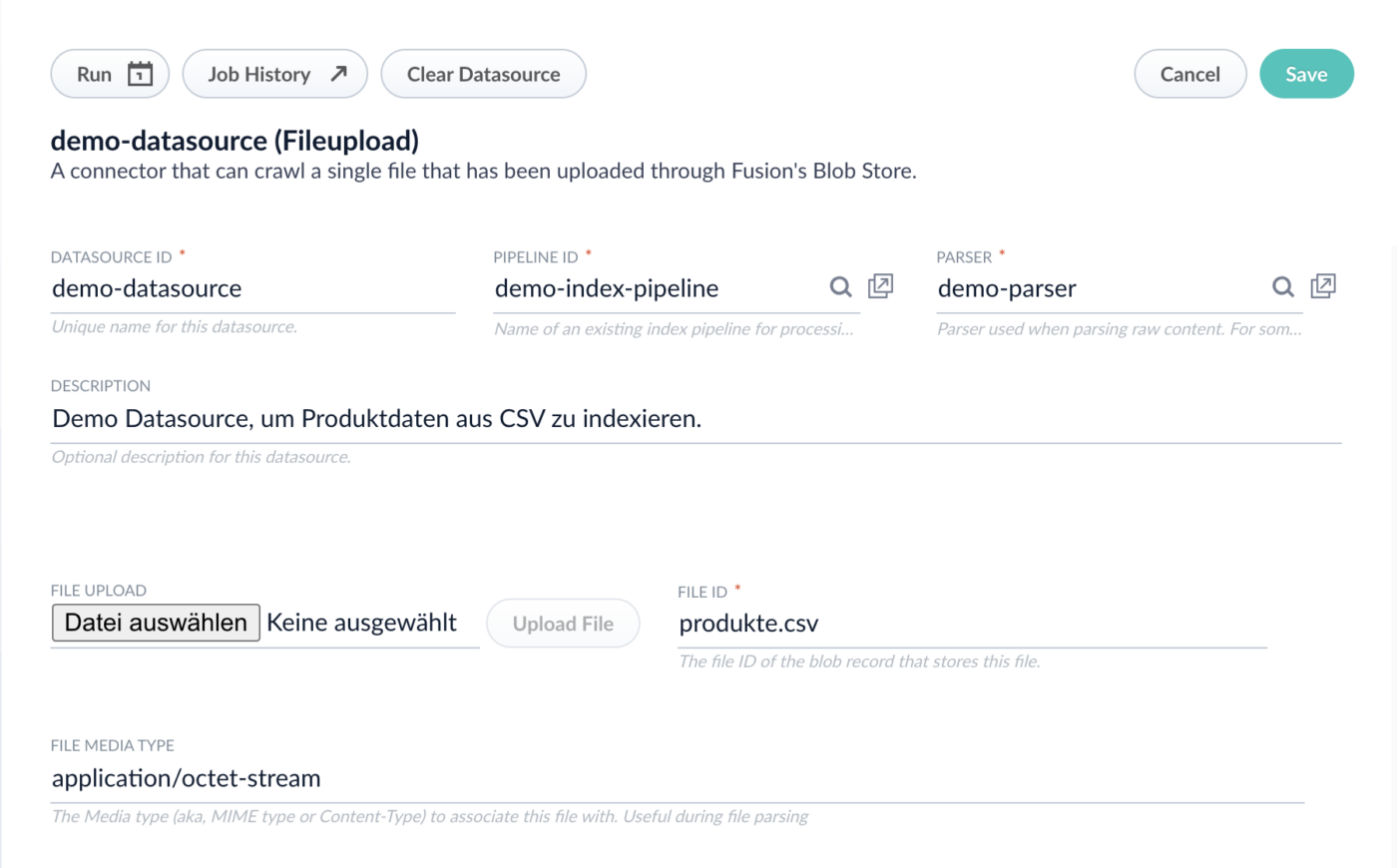Open demo-parser via the external link icon
This screenshot has height=868, width=1397.
coord(1323,286)
